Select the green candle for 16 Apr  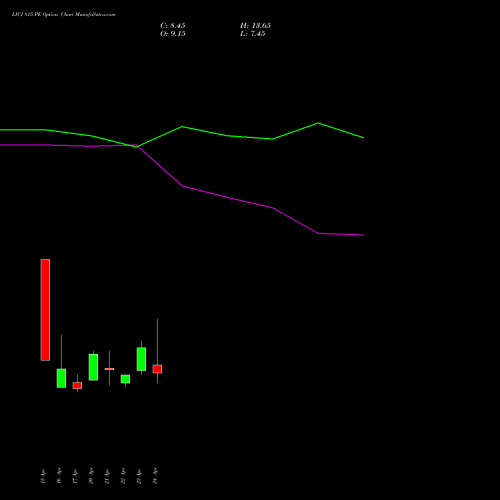point(61,378)
